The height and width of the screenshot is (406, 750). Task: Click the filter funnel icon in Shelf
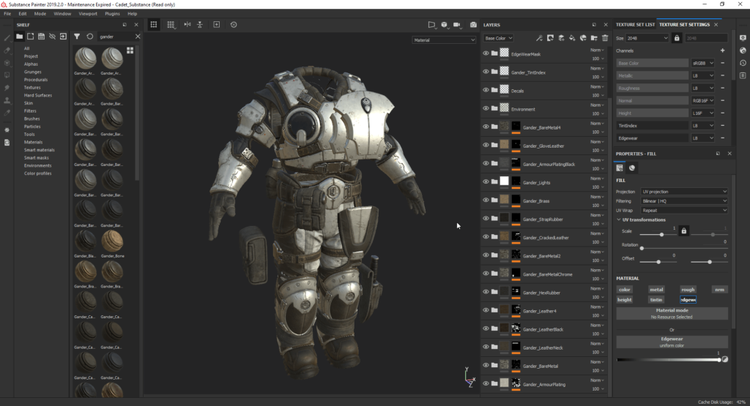tap(77, 37)
